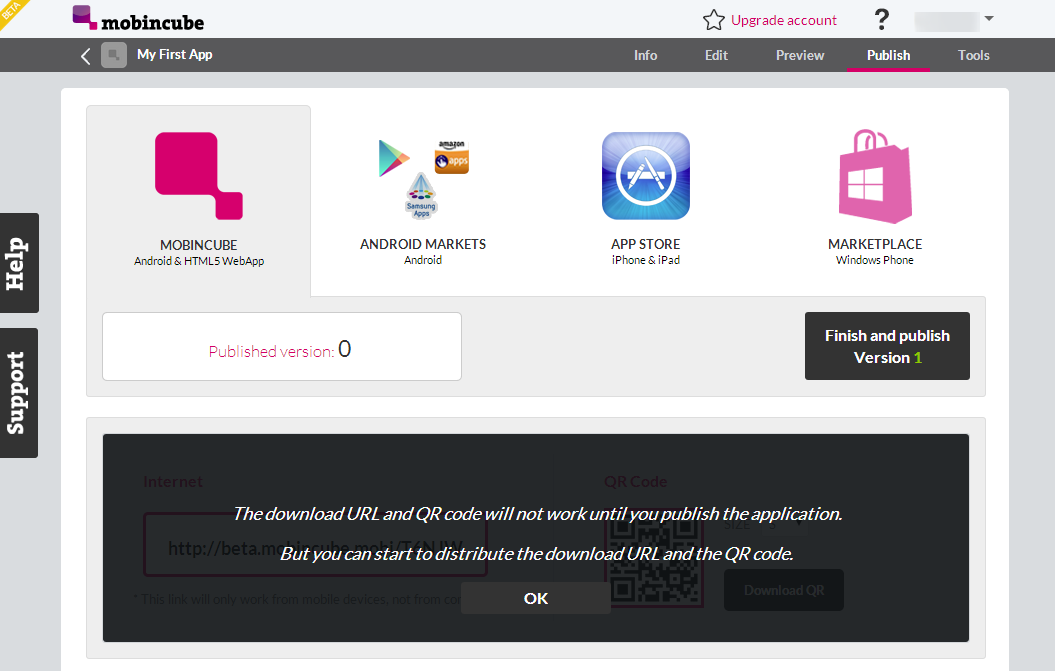
Task: Click the ANDROID MARKETS label
Action: 423,244
